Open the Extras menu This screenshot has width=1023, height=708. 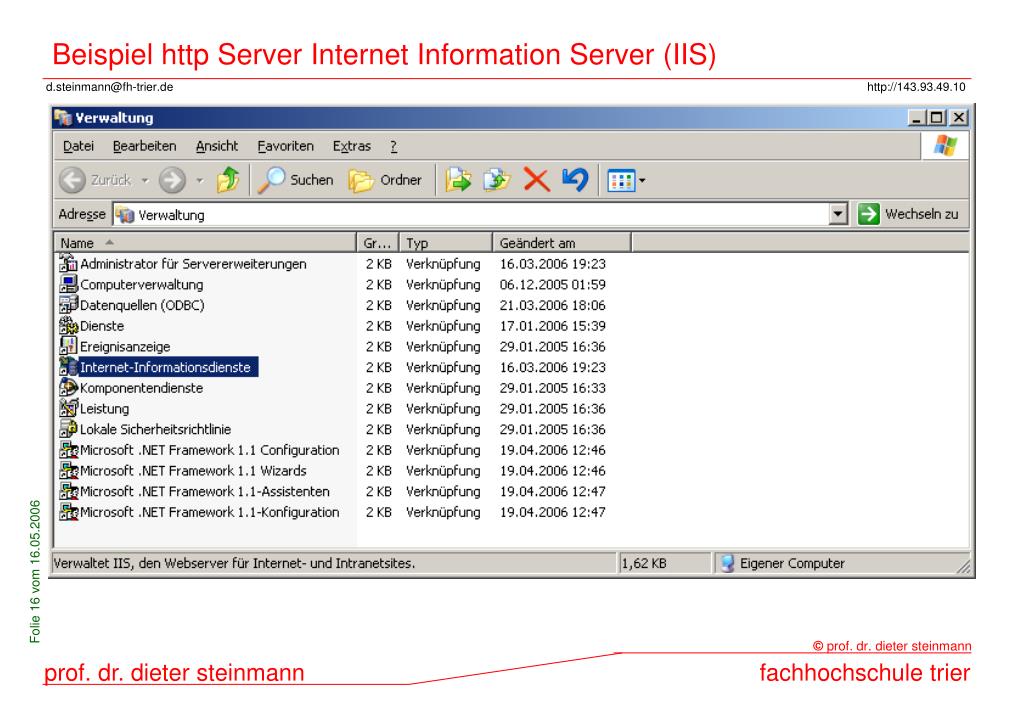(x=352, y=146)
